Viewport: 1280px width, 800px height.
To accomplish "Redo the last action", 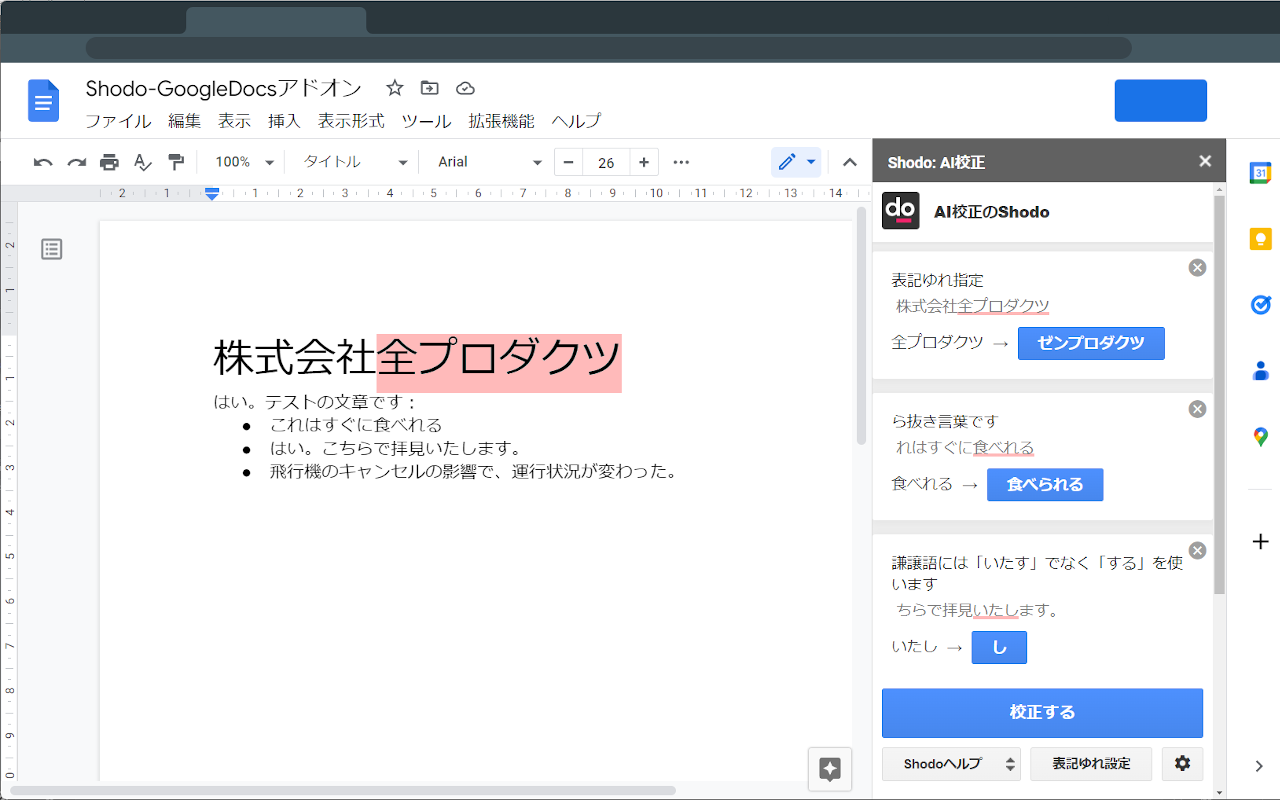I will [x=76, y=162].
